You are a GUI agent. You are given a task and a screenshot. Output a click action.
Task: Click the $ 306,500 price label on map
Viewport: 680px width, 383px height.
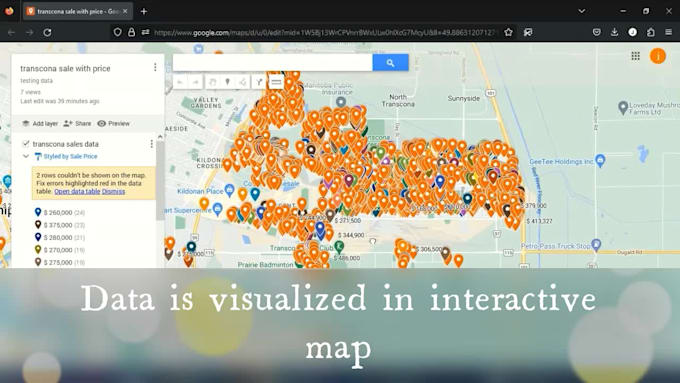pyautogui.click(x=428, y=249)
